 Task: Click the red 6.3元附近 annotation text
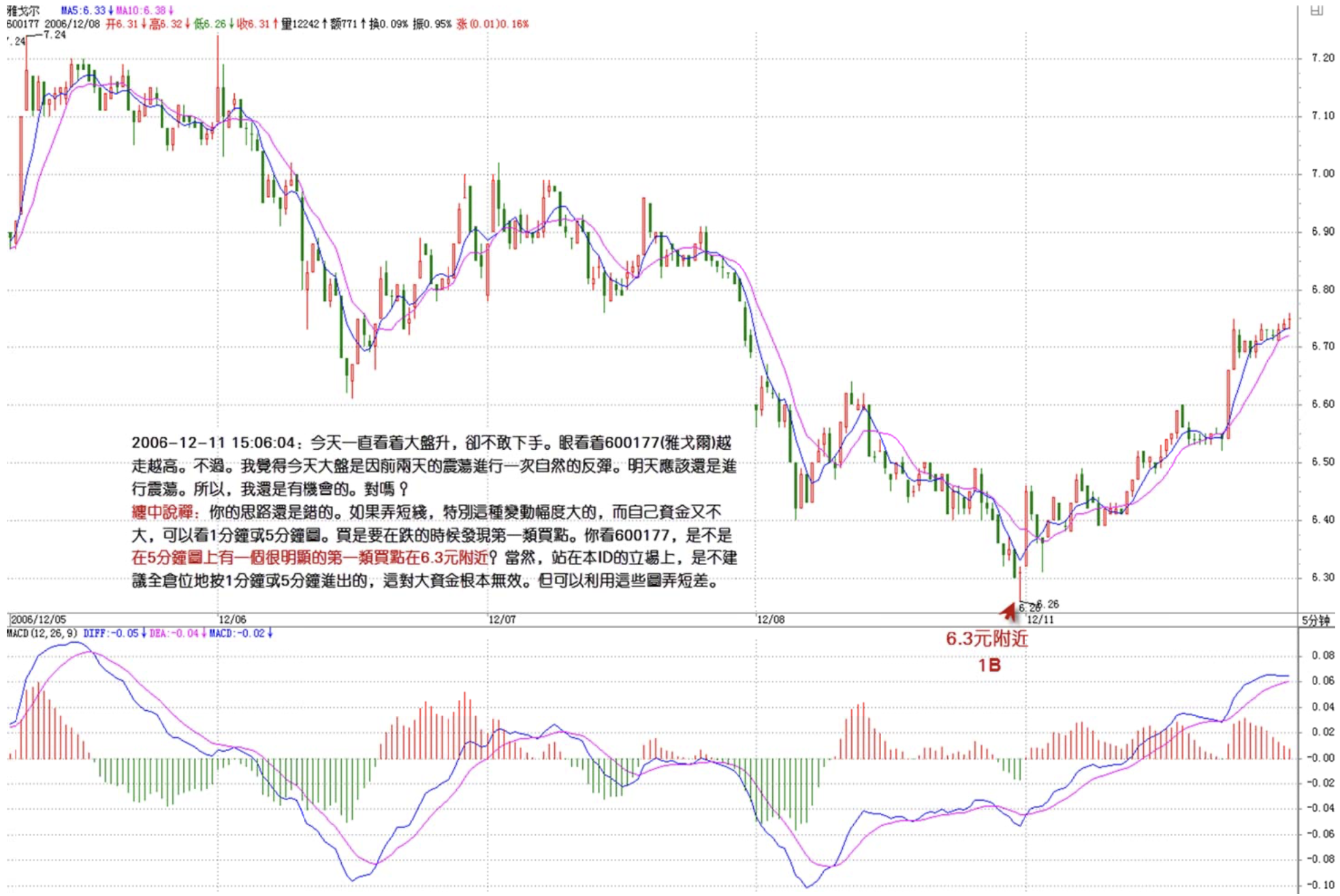pyautogui.click(x=987, y=639)
